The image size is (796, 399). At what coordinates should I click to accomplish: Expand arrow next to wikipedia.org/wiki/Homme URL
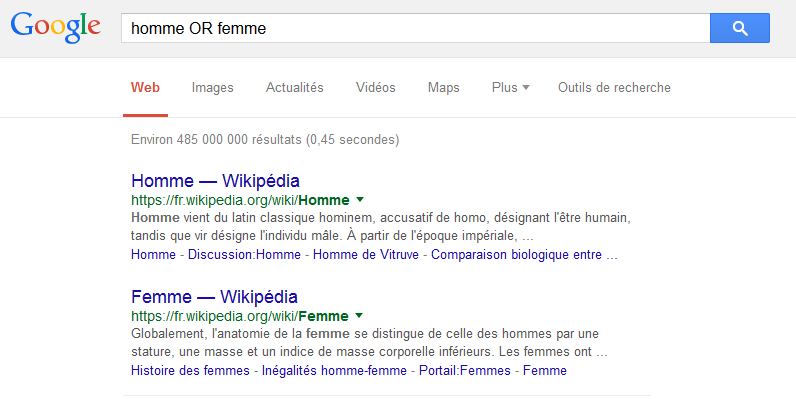pos(360,200)
